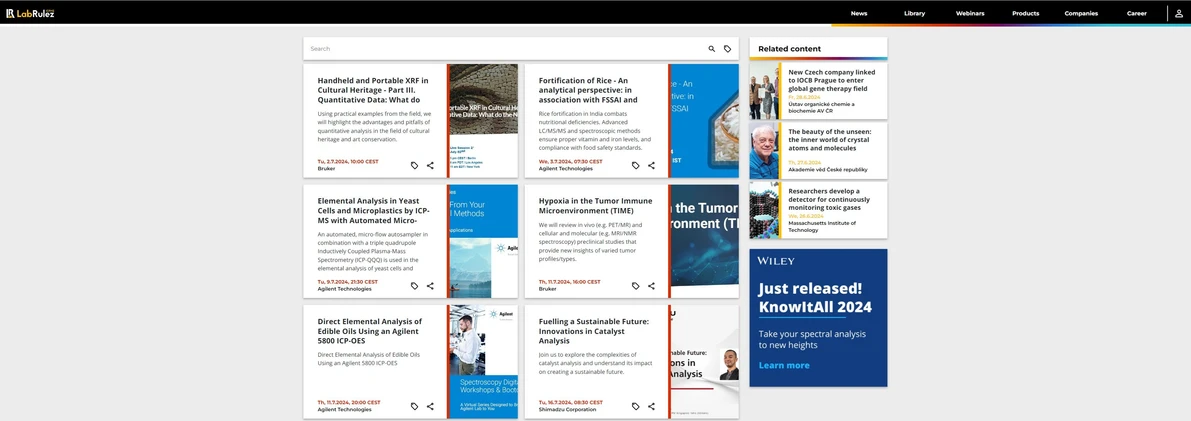The height and width of the screenshot is (421, 1191).
Task: Click Akademie věd České republiky source text
Action: 828,170
